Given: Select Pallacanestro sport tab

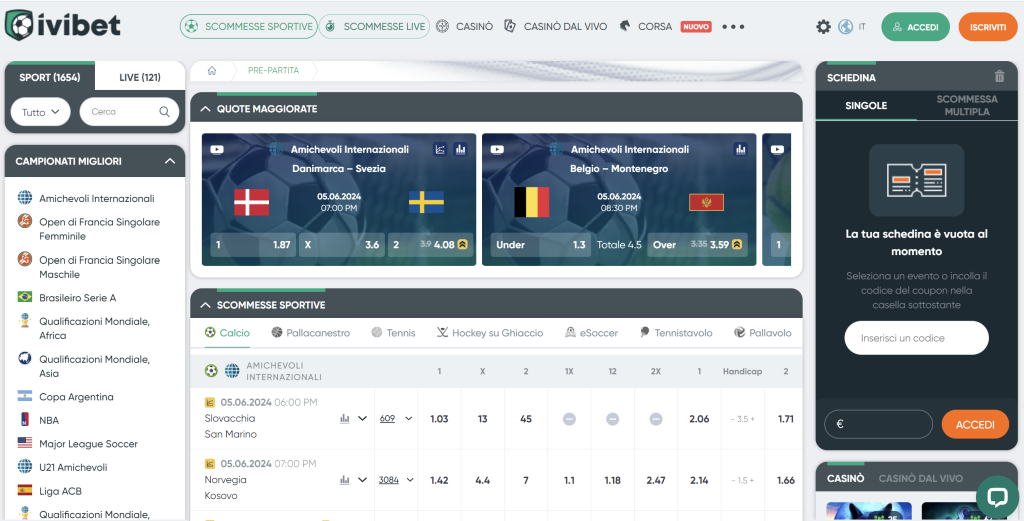Looking at the screenshot, I should 310,333.
